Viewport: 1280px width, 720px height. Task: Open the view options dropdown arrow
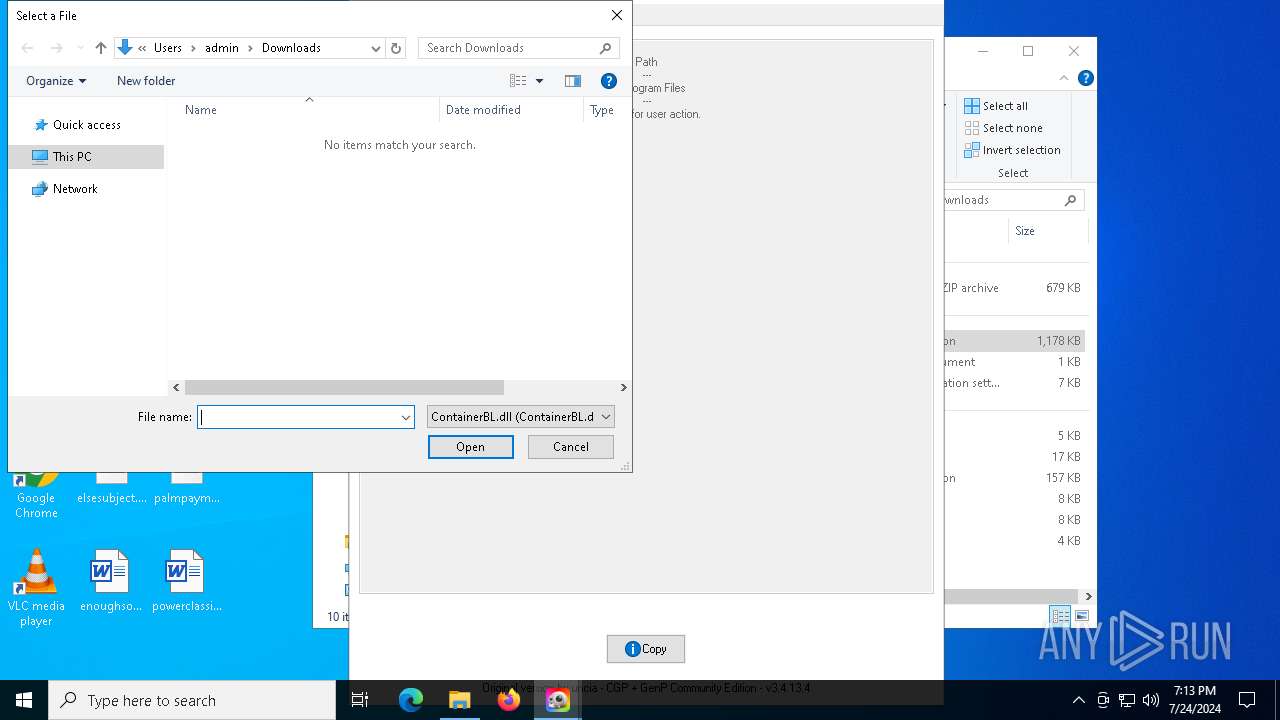pyautogui.click(x=539, y=81)
